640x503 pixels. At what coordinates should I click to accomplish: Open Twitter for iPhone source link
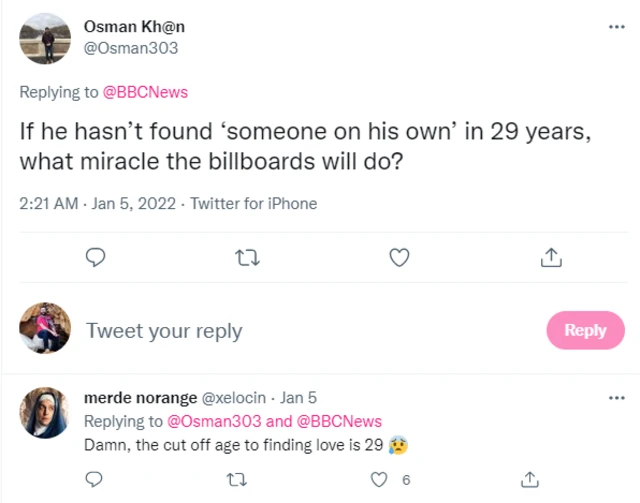click(x=253, y=203)
